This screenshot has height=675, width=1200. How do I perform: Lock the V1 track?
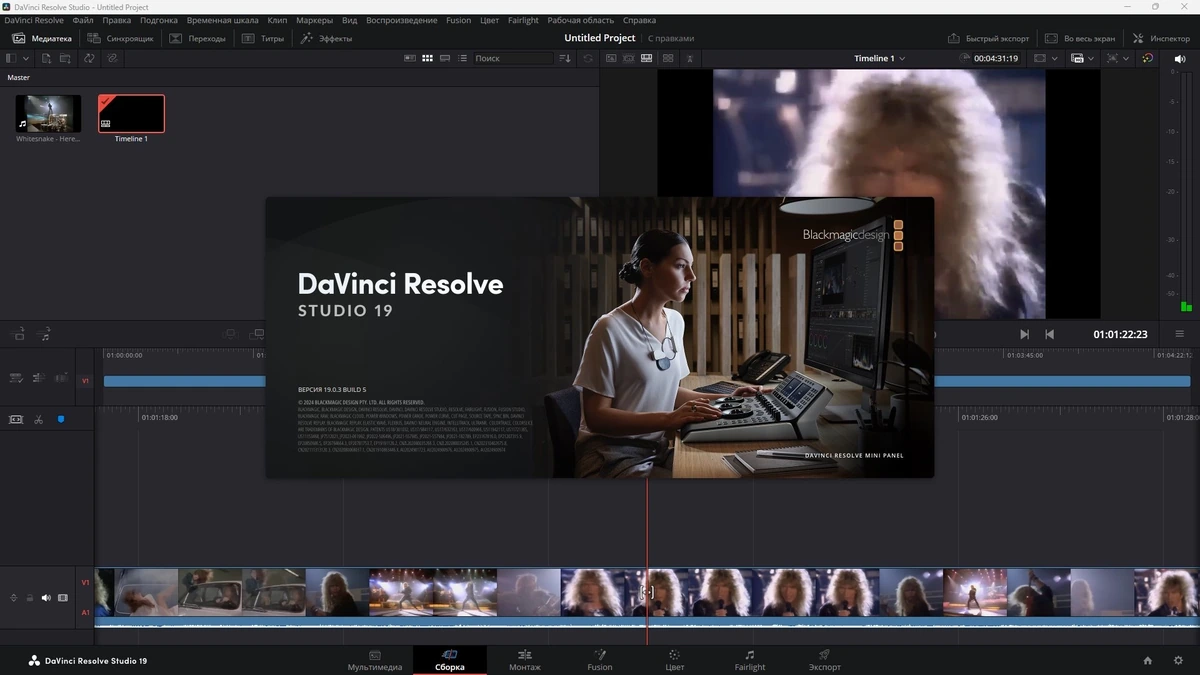tap(30, 598)
